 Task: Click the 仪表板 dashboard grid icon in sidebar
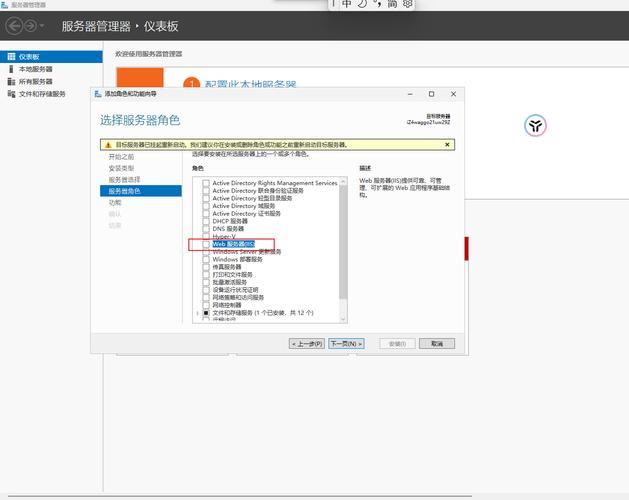tap(12, 57)
